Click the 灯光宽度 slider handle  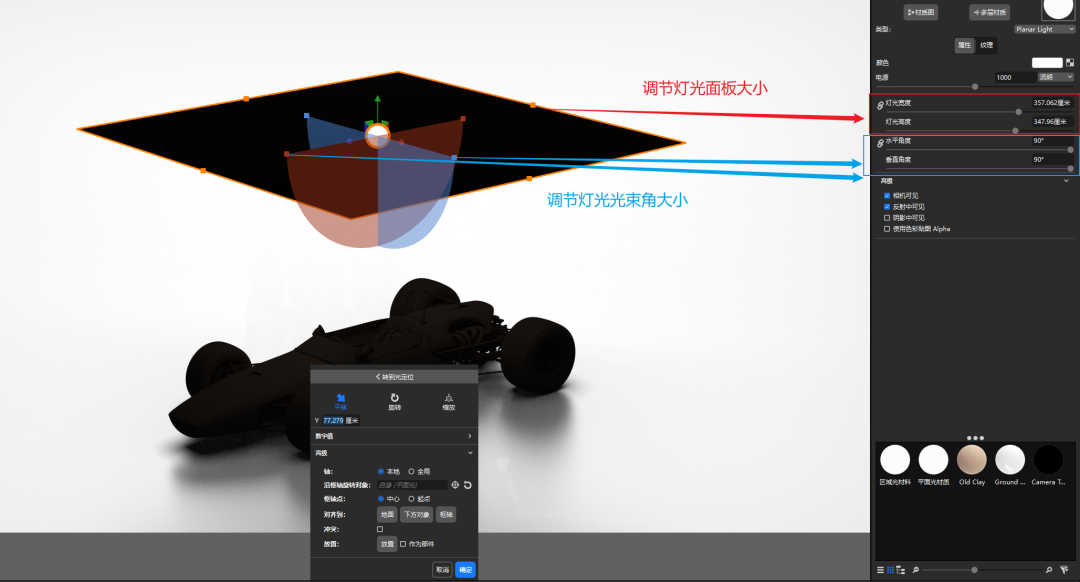(1019, 112)
